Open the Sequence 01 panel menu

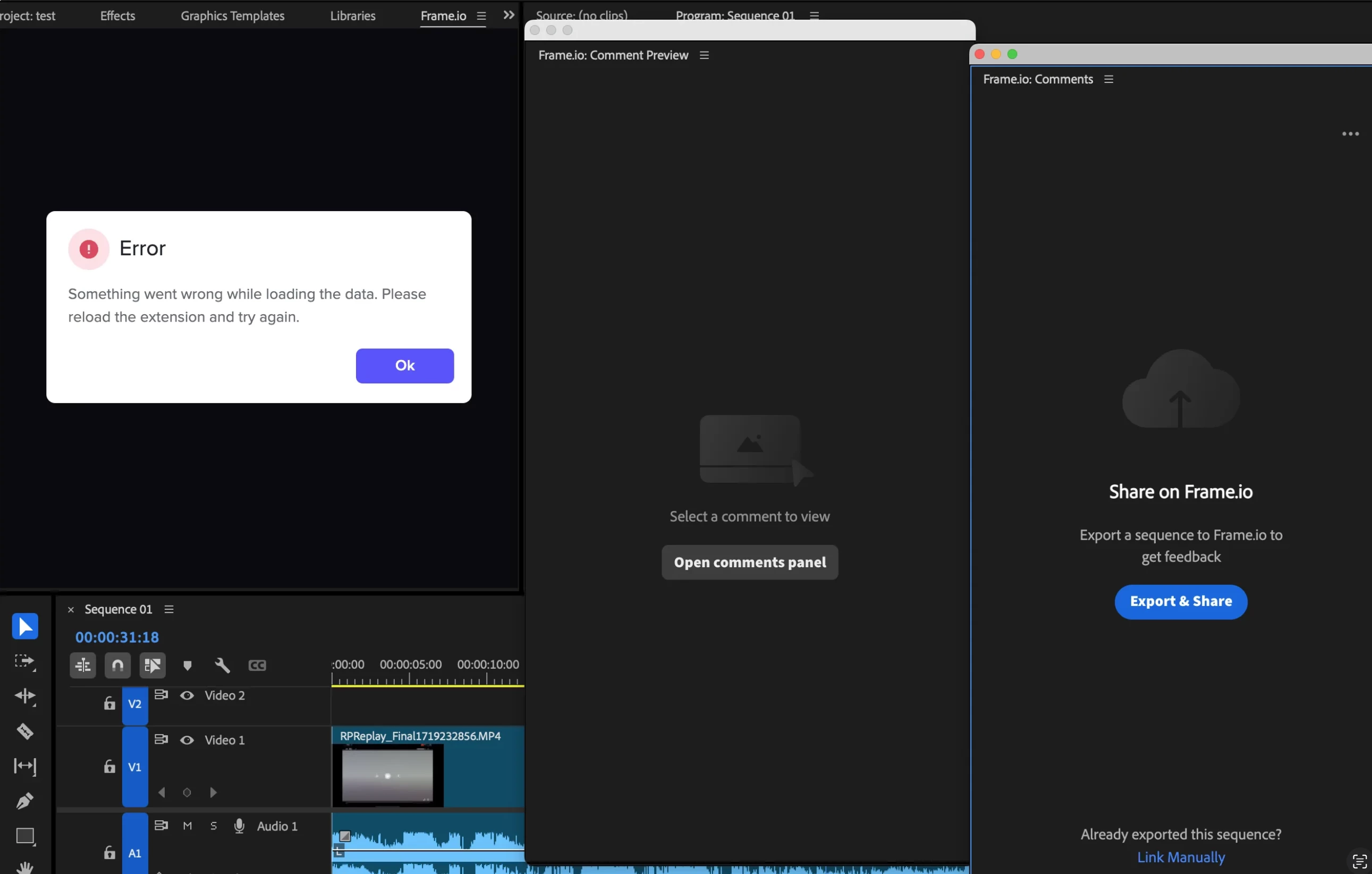169,609
